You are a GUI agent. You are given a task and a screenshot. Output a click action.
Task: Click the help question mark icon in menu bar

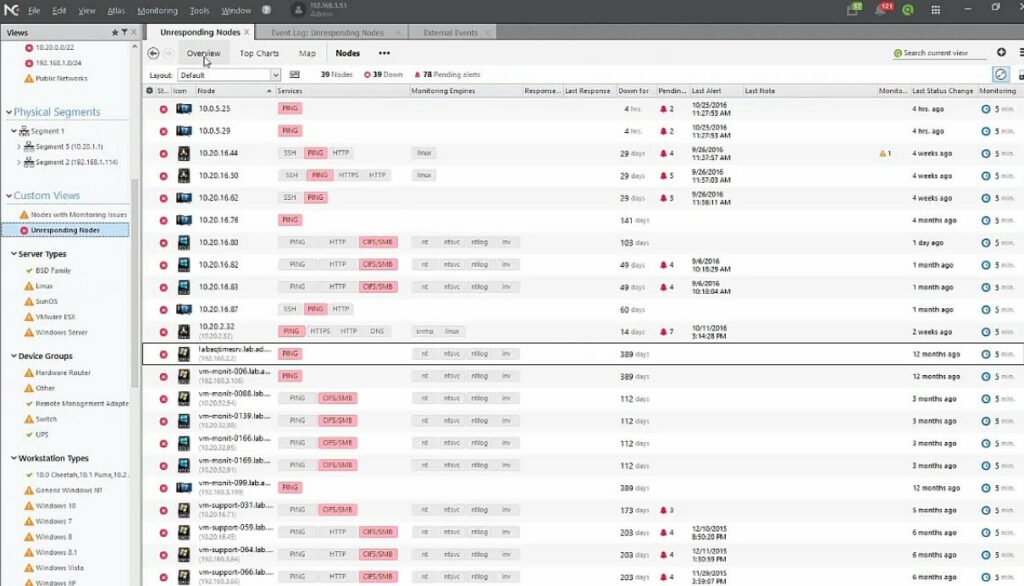click(x=266, y=10)
